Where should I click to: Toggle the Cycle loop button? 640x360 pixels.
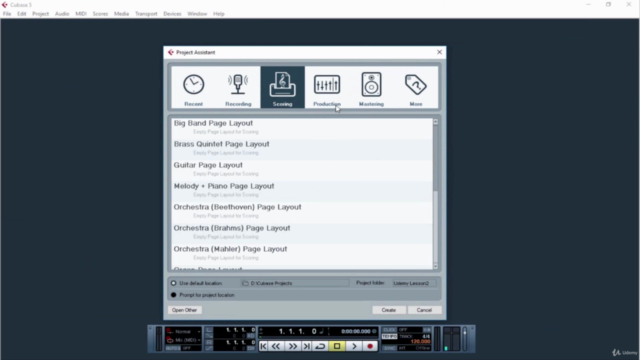tap(320, 346)
